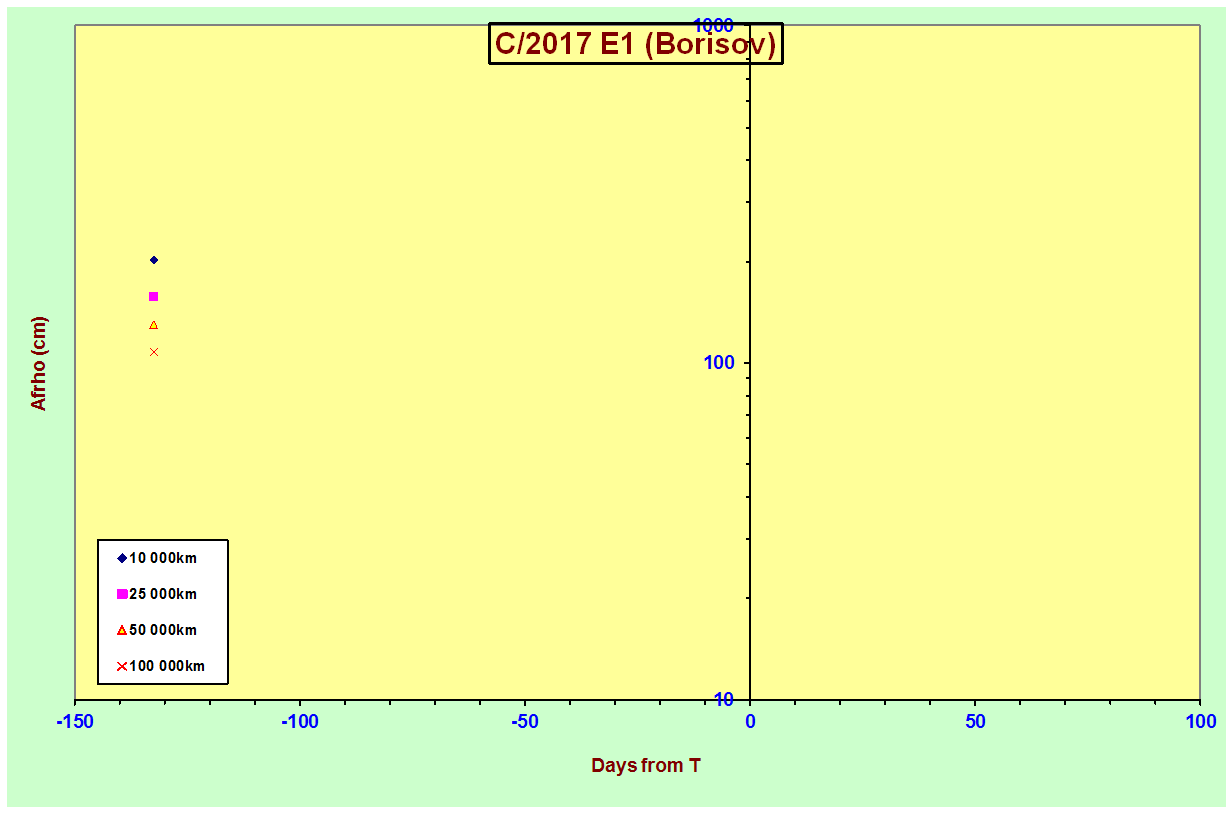1231x813 pixels.
Task: Click the 10 y-axis value label
Action: pyautogui.click(x=723, y=698)
